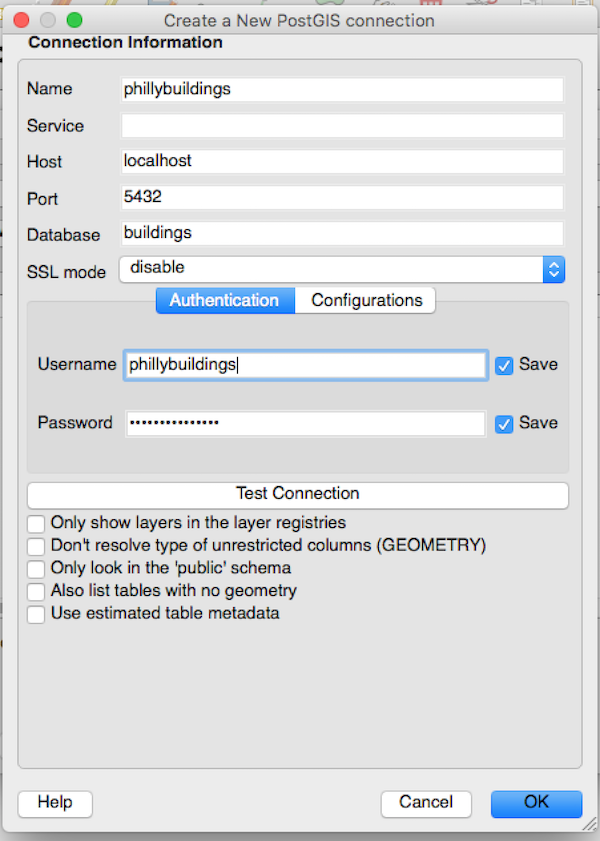
Task: Open Help for this dialog
Action: click(x=55, y=803)
